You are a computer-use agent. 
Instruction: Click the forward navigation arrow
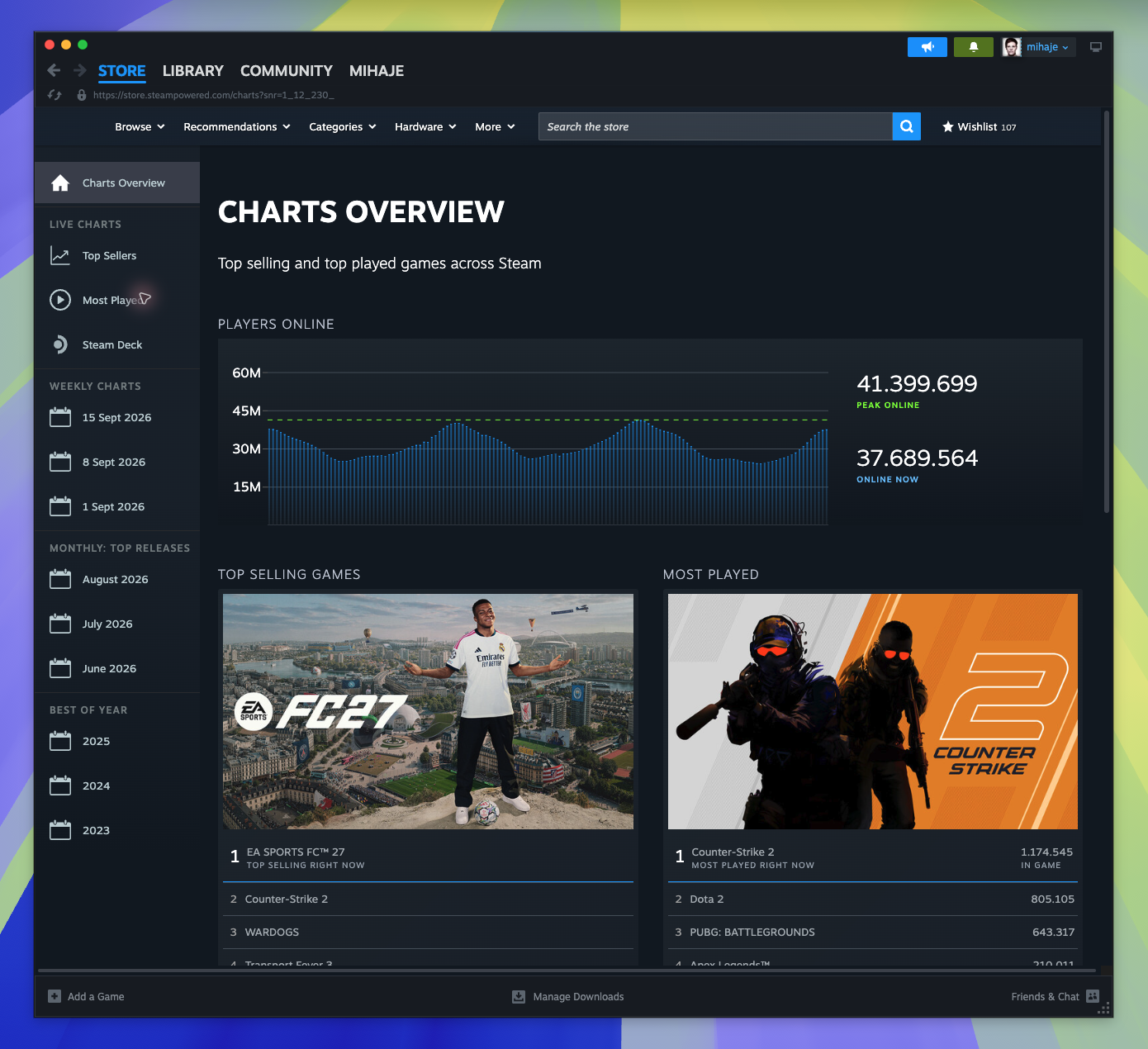tap(80, 70)
